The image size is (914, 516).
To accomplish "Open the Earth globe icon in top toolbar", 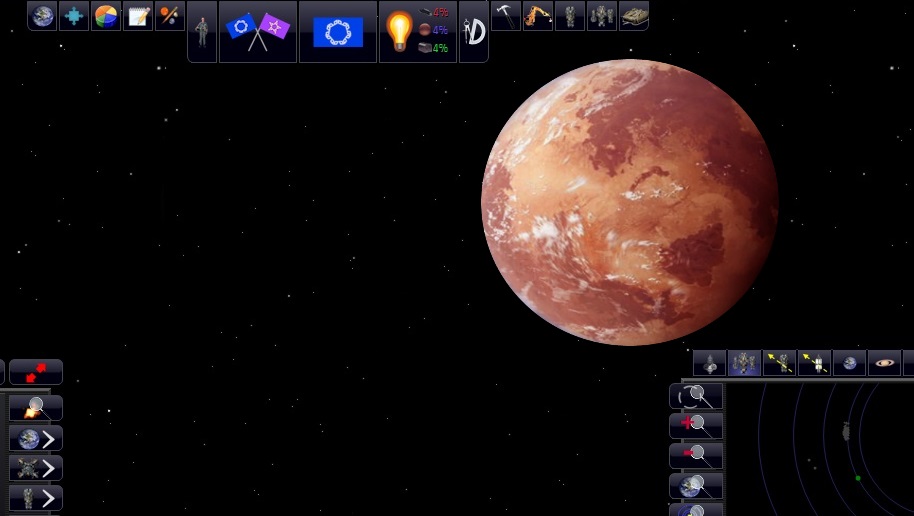I will click(x=43, y=16).
